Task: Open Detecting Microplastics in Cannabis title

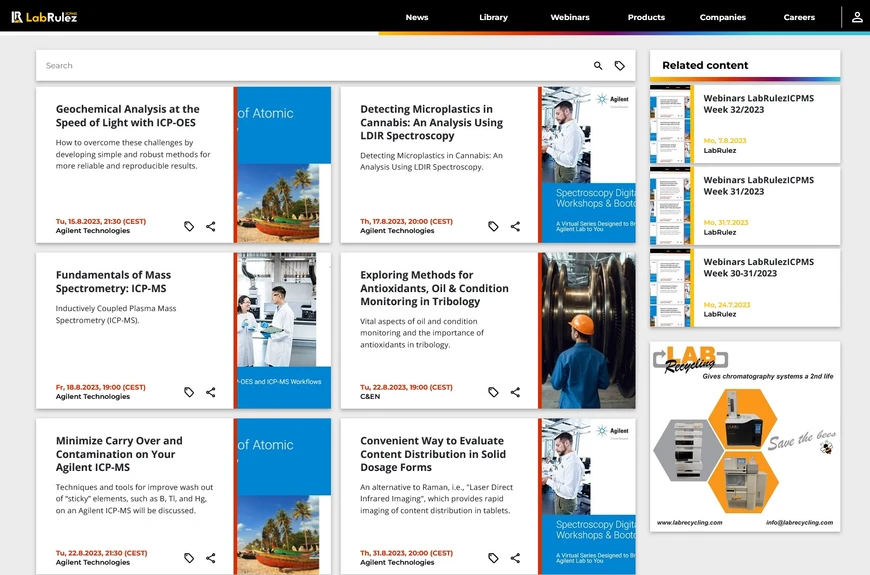Action: point(432,122)
